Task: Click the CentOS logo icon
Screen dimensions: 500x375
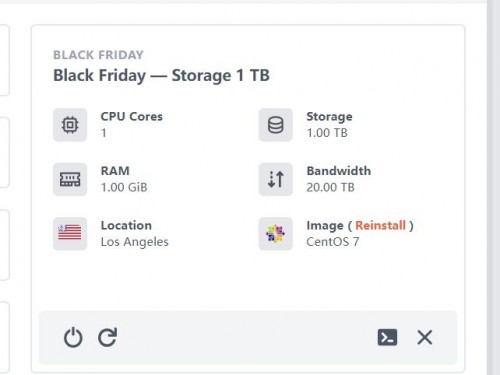Action: coord(276,234)
